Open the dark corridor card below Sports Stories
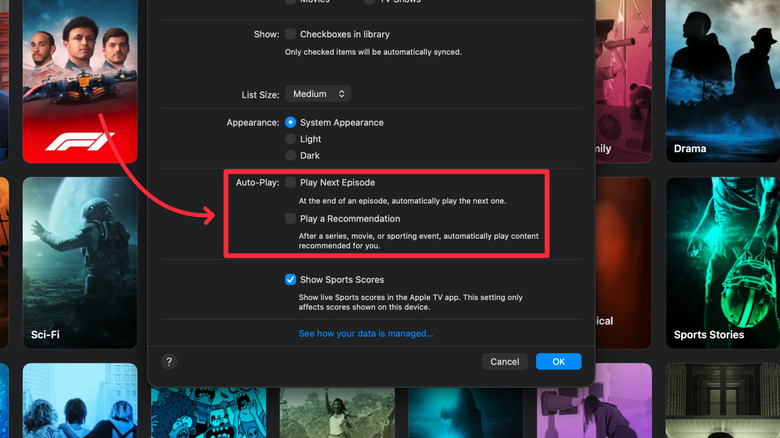780x438 pixels. pos(722,401)
